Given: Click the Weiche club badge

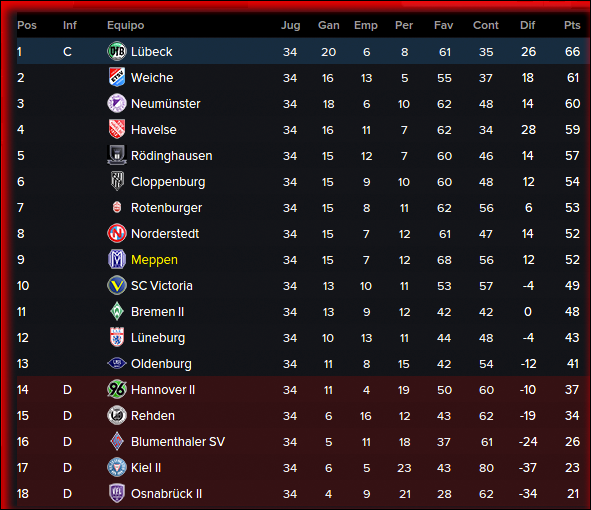Looking at the screenshot, I should point(117,77).
